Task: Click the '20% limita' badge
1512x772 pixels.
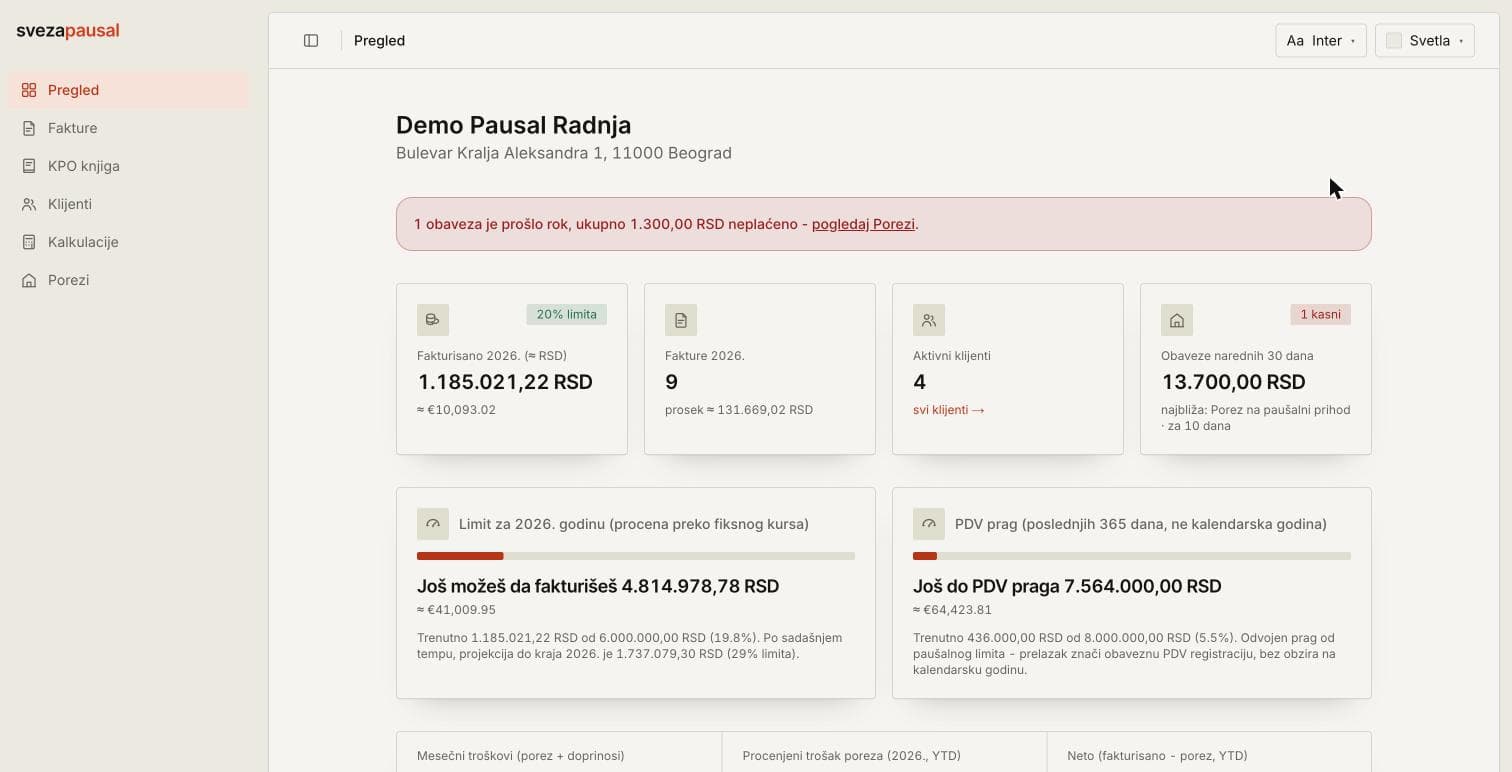Action: point(567,314)
